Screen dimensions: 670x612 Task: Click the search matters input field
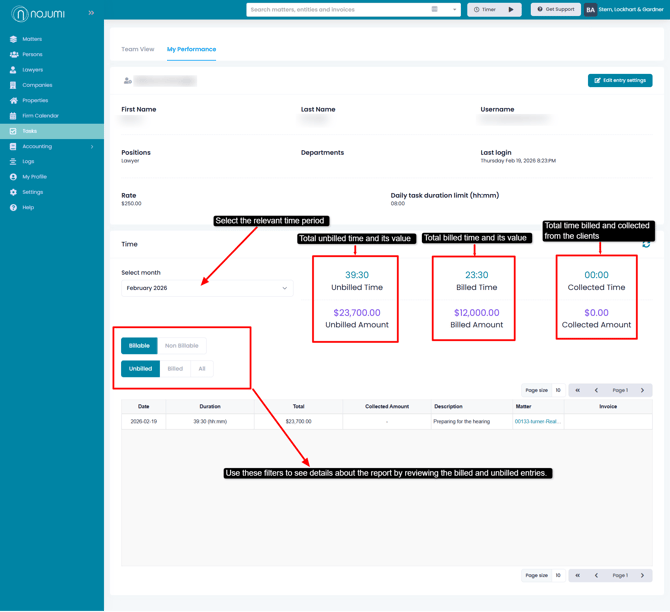coord(335,10)
